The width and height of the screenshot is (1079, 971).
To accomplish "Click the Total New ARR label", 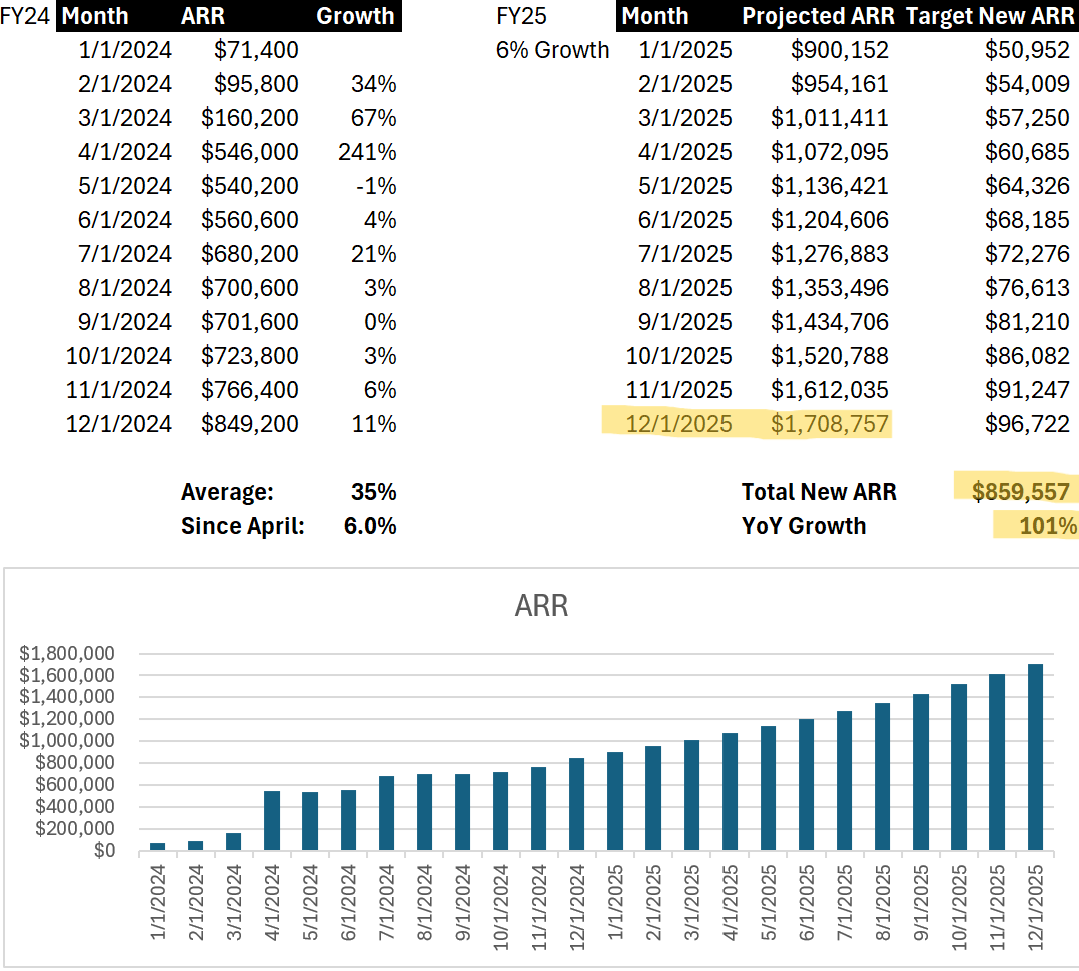I will [819, 492].
